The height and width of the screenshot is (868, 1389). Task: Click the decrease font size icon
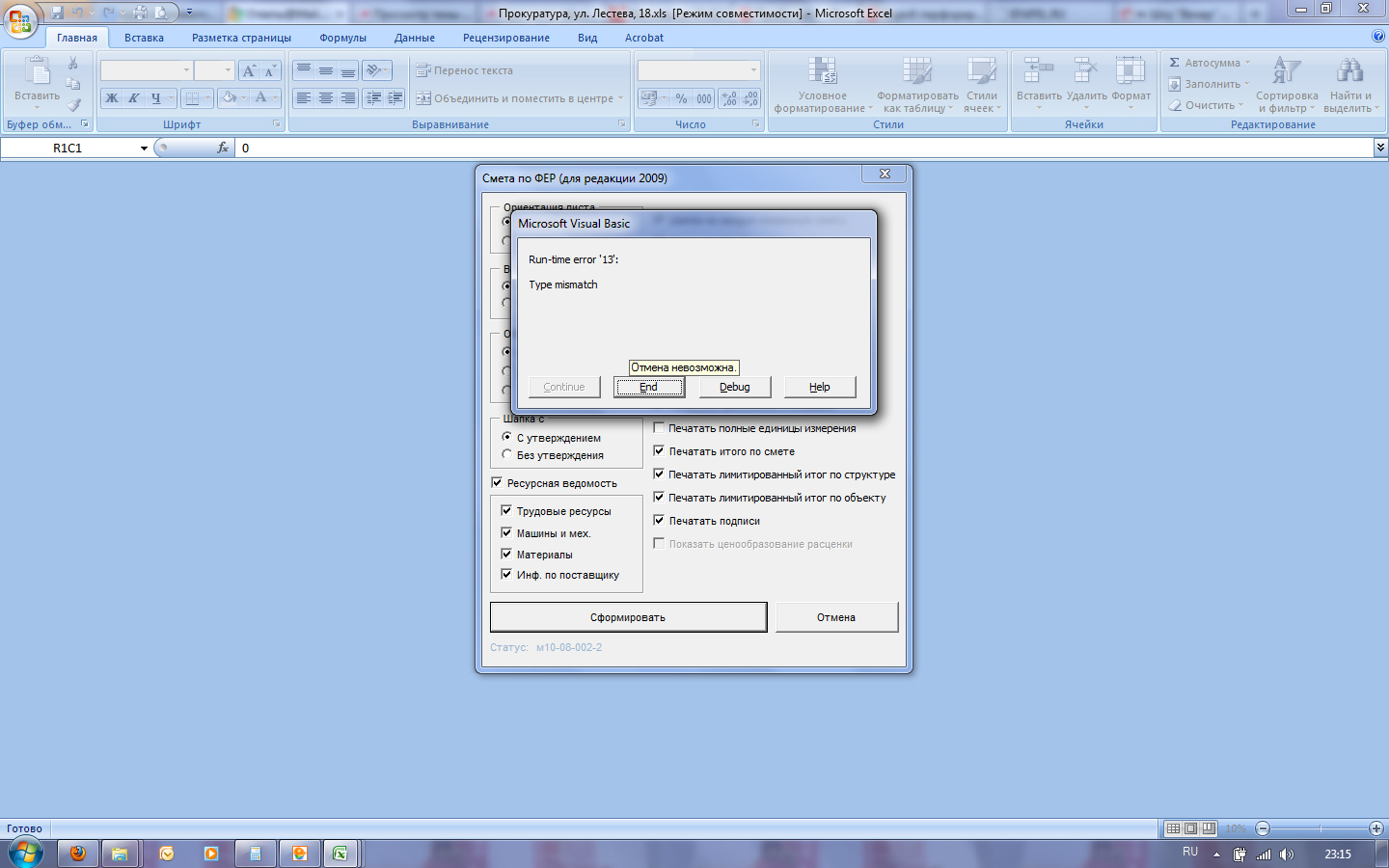[269, 70]
